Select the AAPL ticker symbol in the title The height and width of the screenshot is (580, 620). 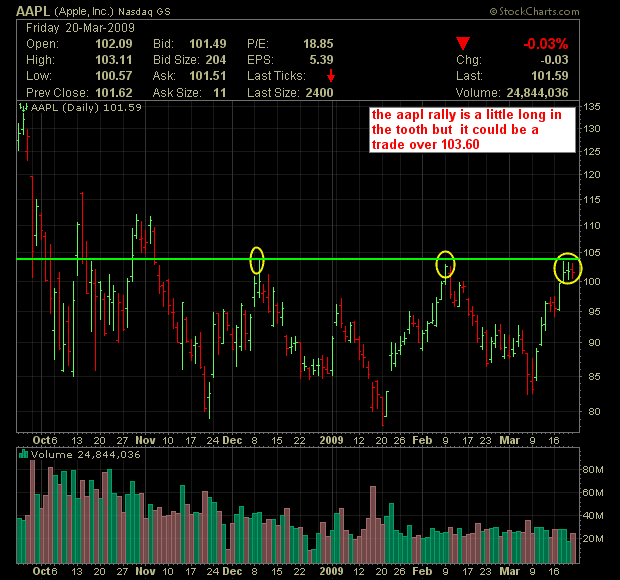33,11
